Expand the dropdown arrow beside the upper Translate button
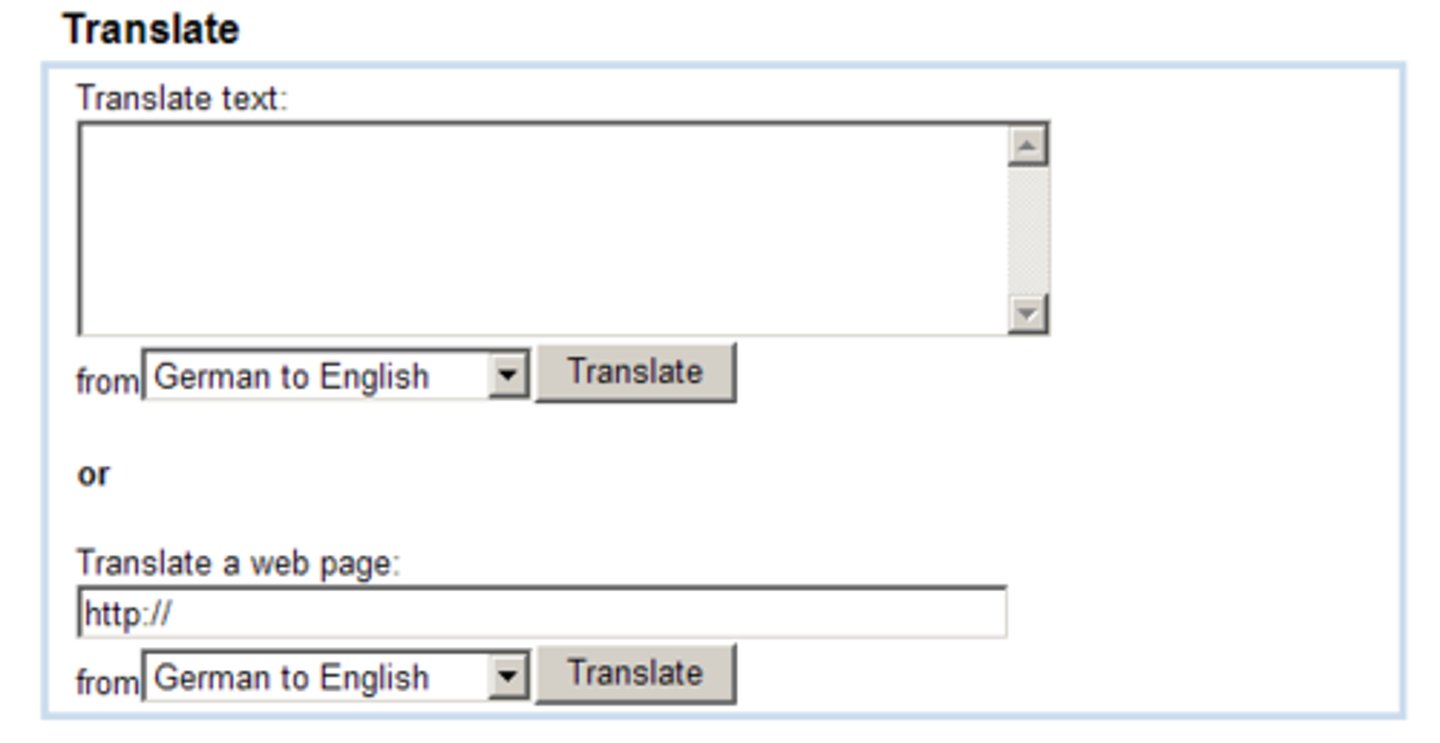 coord(508,376)
